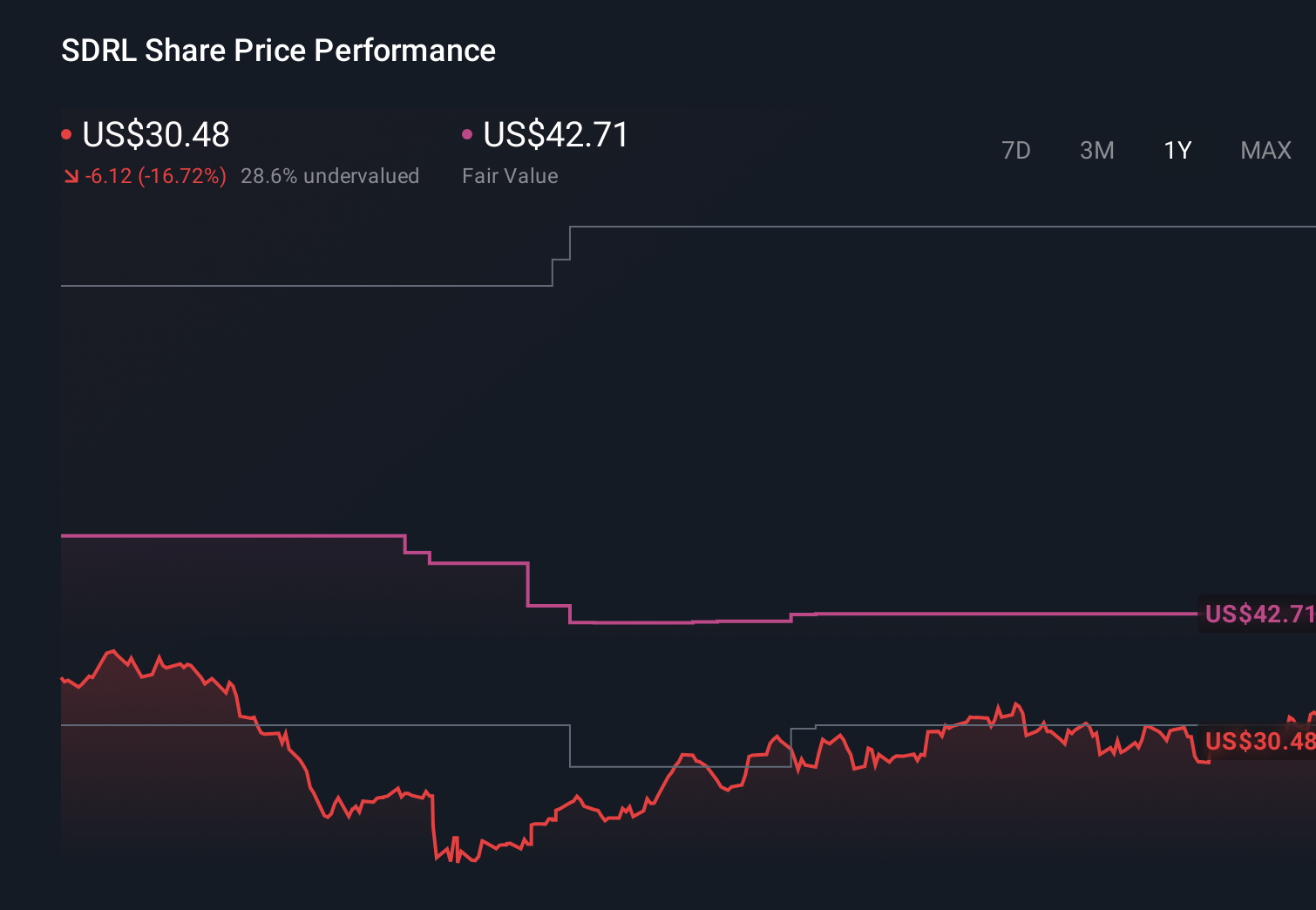This screenshot has height=910, width=1316.
Task: Click the Fair Value label text
Action: (x=509, y=176)
